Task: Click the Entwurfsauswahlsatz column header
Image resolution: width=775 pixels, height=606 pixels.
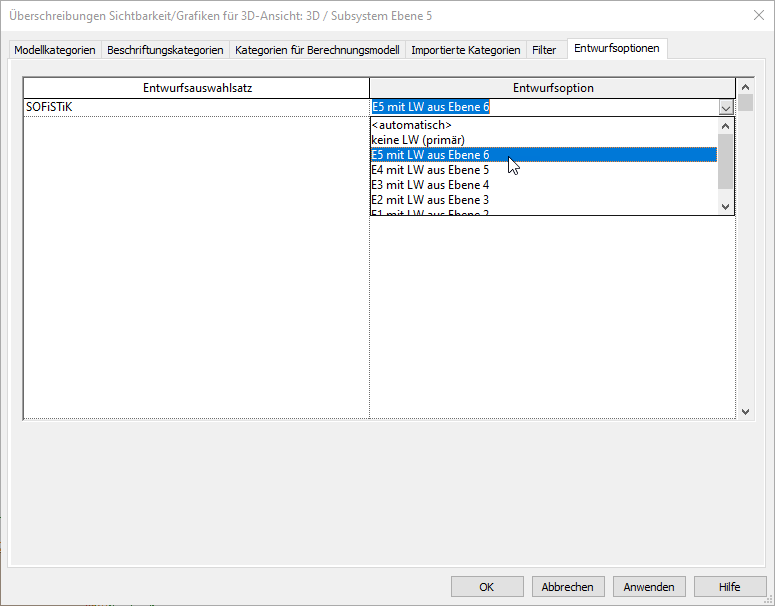Action: pyautogui.click(x=196, y=88)
